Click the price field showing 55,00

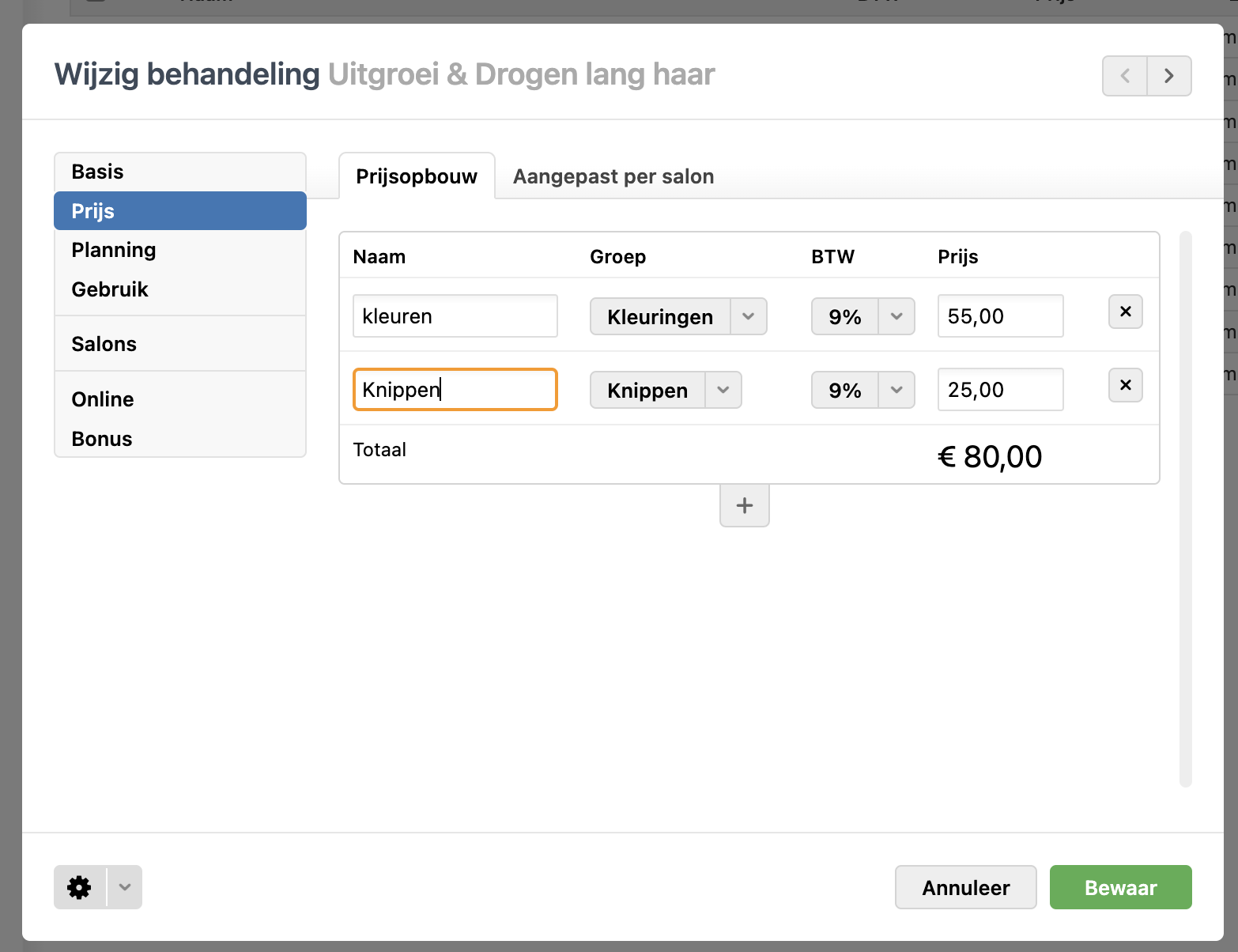[1000, 316]
